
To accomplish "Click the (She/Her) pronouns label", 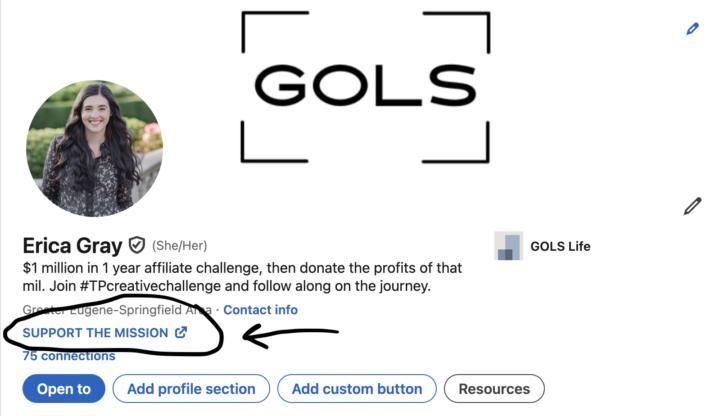I will click(x=179, y=246).
